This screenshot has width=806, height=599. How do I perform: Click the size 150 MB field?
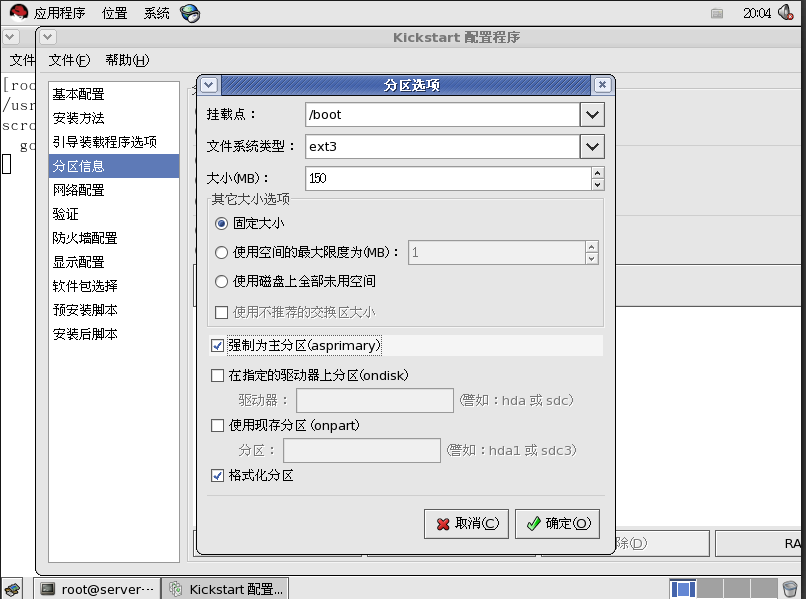point(448,178)
